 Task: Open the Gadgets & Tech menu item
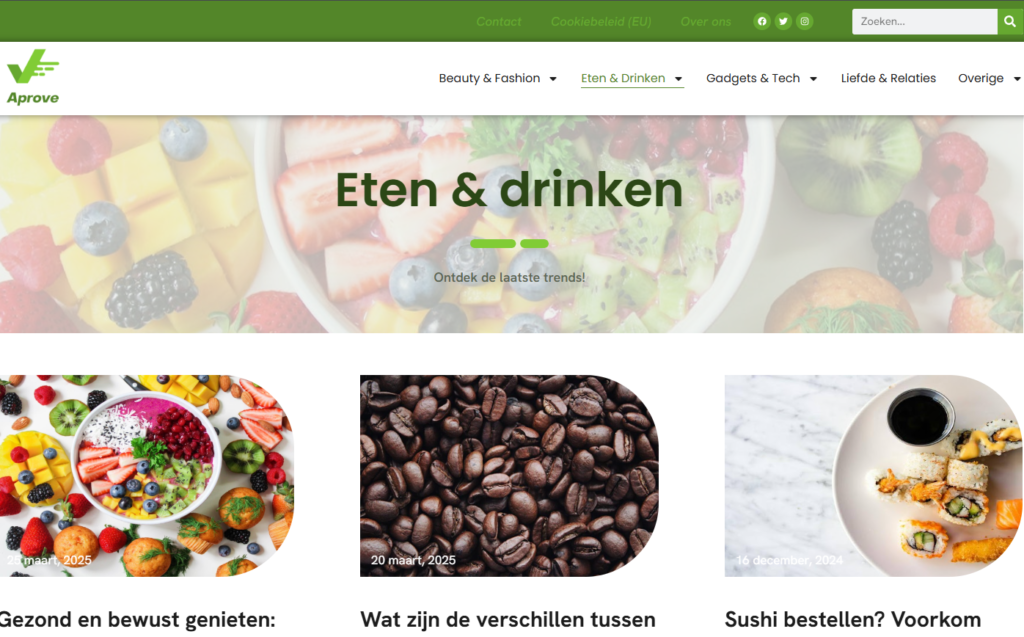coord(753,78)
